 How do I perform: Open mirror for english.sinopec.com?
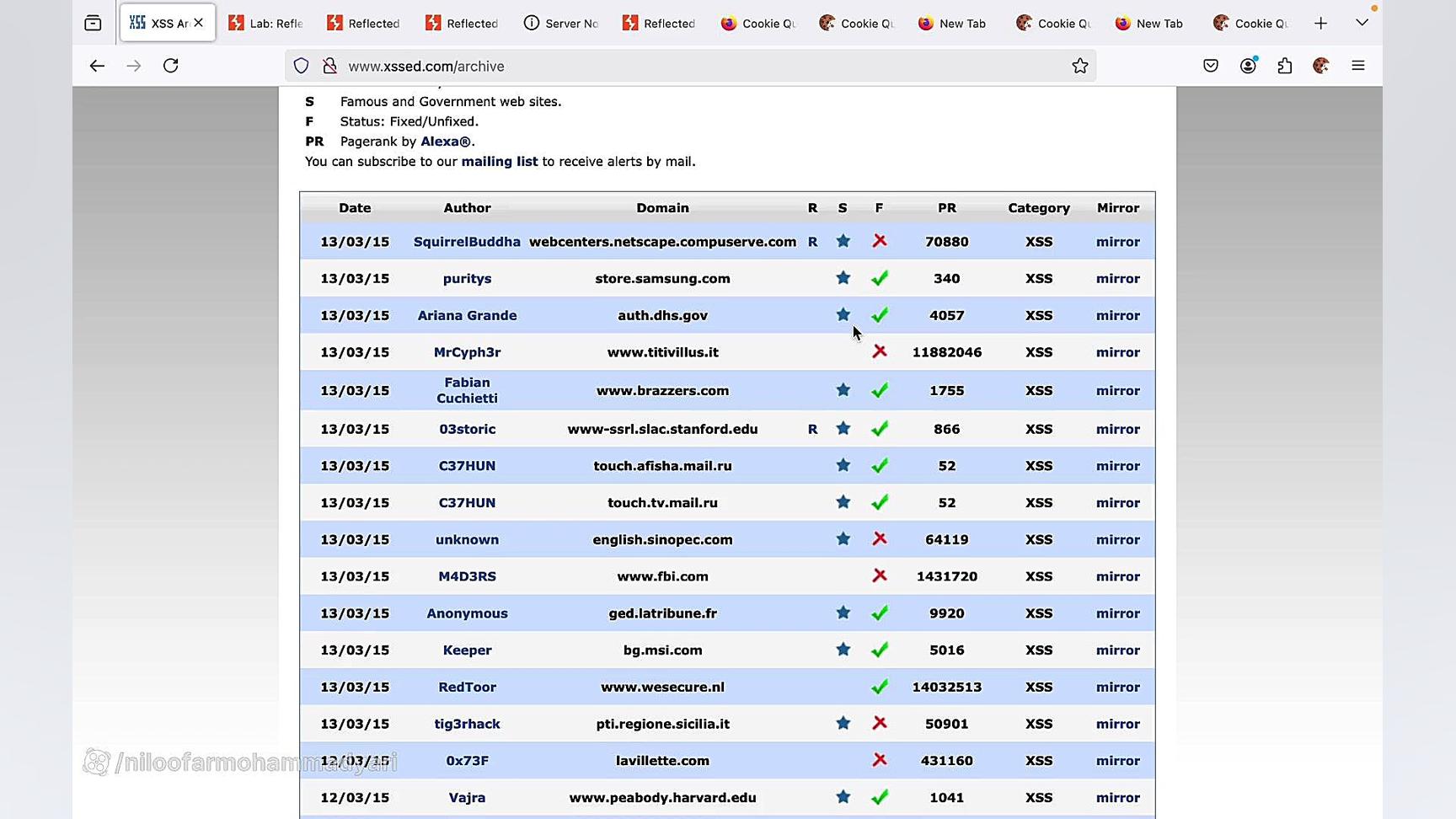(x=1117, y=540)
